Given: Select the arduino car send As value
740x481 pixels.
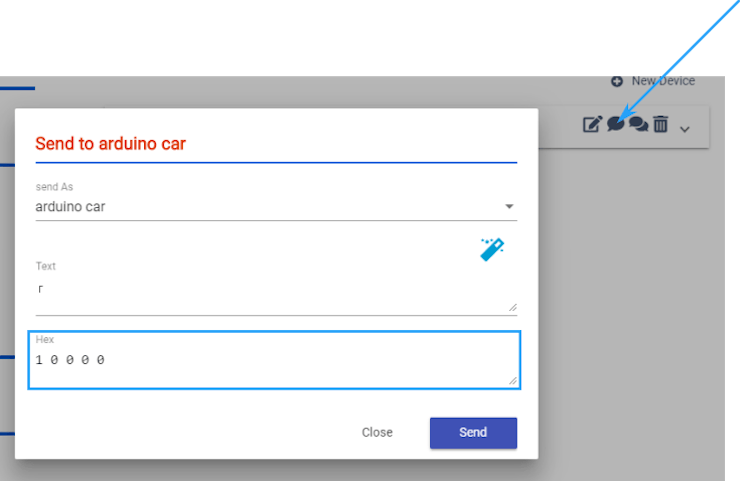Looking at the screenshot, I should (x=70, y=207).
